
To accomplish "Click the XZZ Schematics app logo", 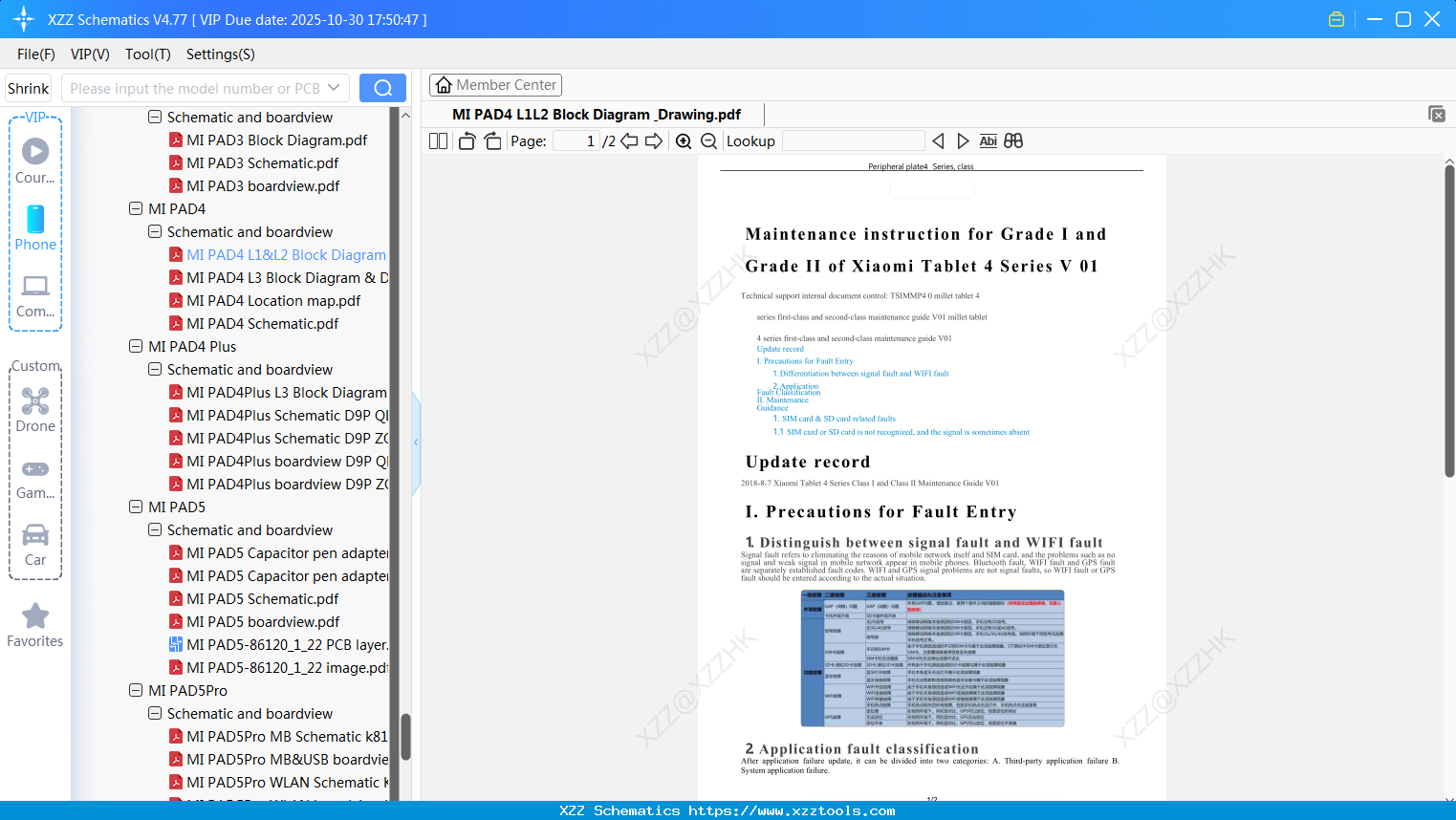I will (x=24, y=19).
